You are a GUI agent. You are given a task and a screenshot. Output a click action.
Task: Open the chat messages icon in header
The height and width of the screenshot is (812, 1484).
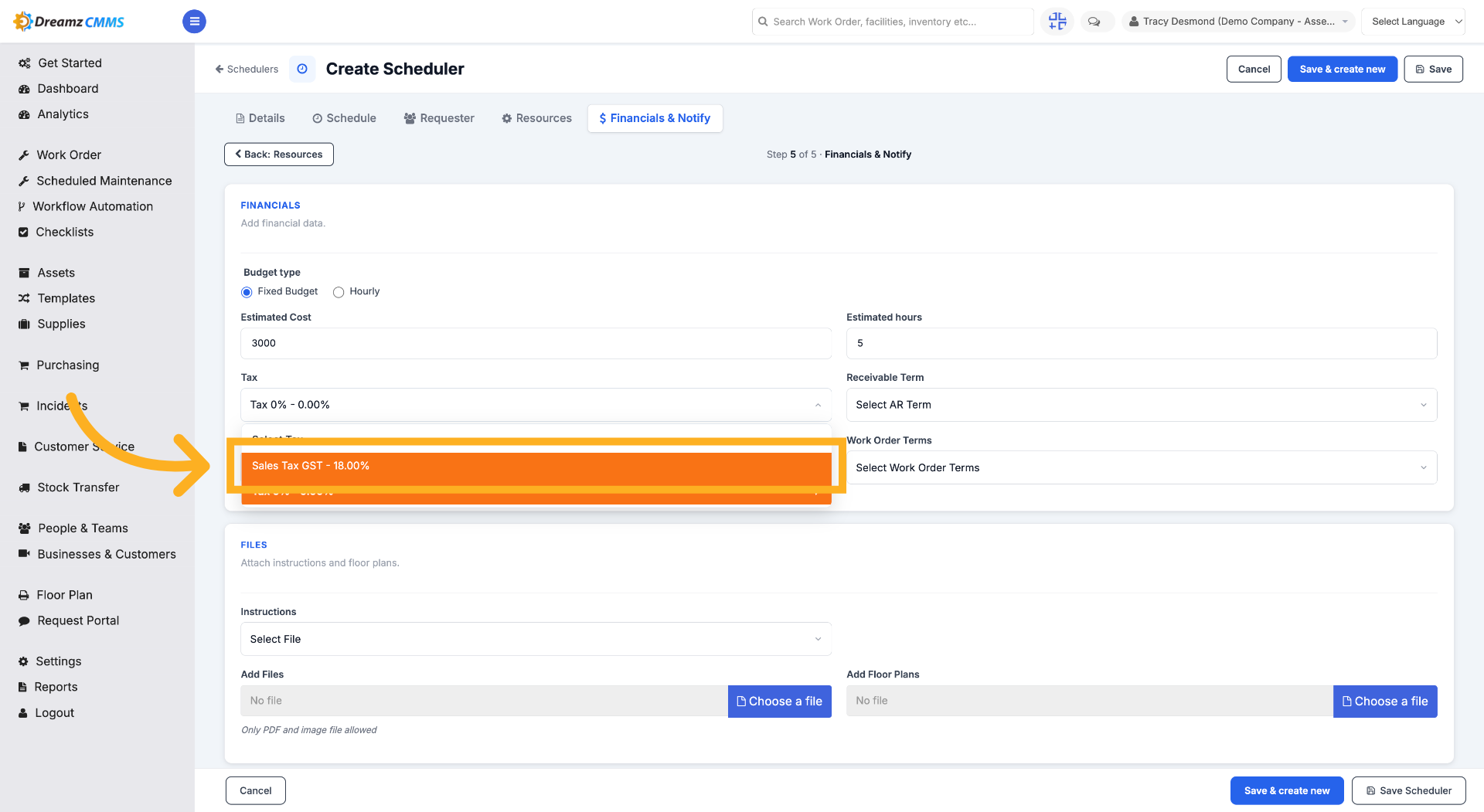pyautogui.click(x=1094, y=22)
